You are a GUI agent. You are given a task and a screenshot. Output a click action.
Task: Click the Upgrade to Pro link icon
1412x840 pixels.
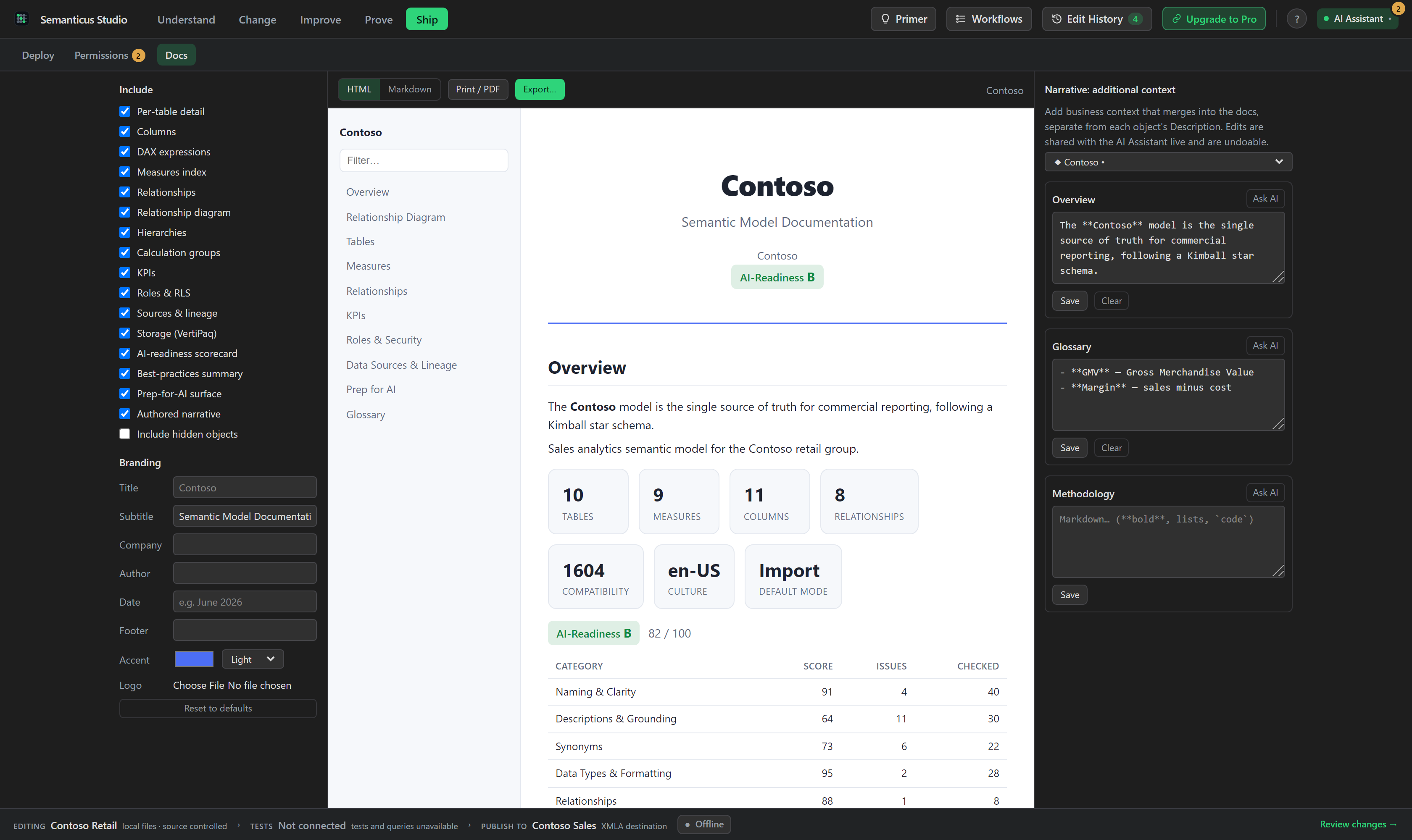[1176, 18]
